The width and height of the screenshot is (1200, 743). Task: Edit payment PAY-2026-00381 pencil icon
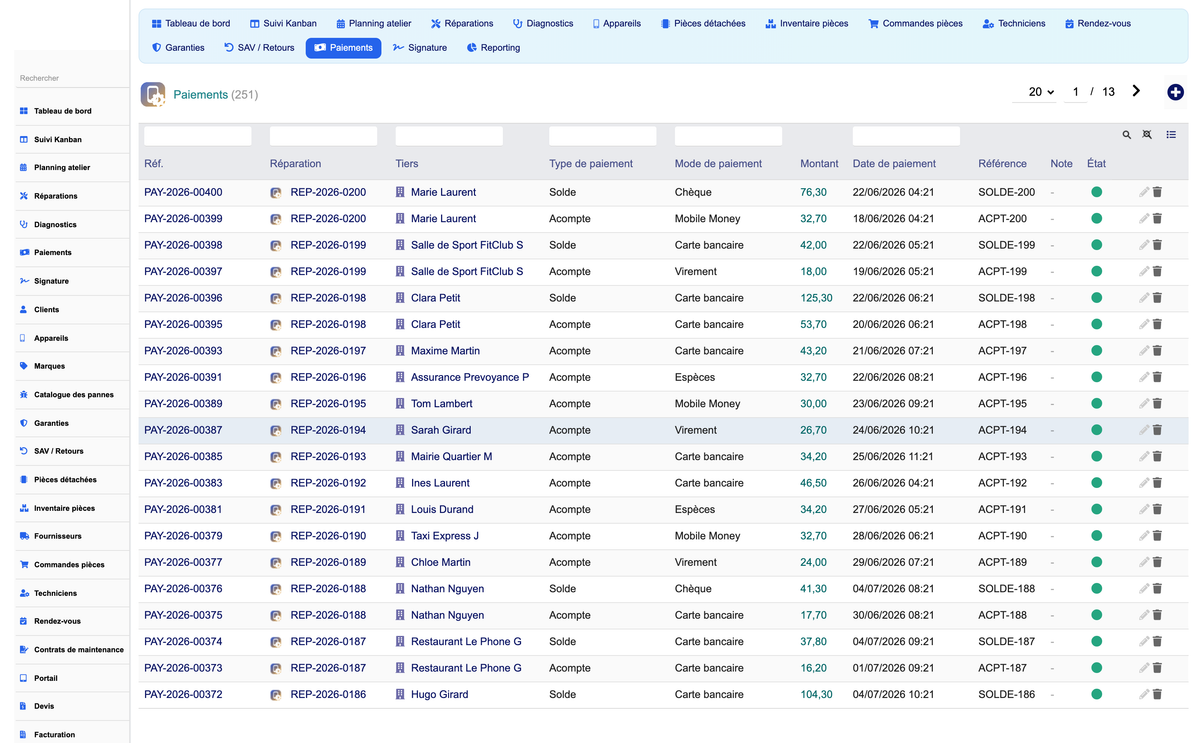click(1144, 509)
